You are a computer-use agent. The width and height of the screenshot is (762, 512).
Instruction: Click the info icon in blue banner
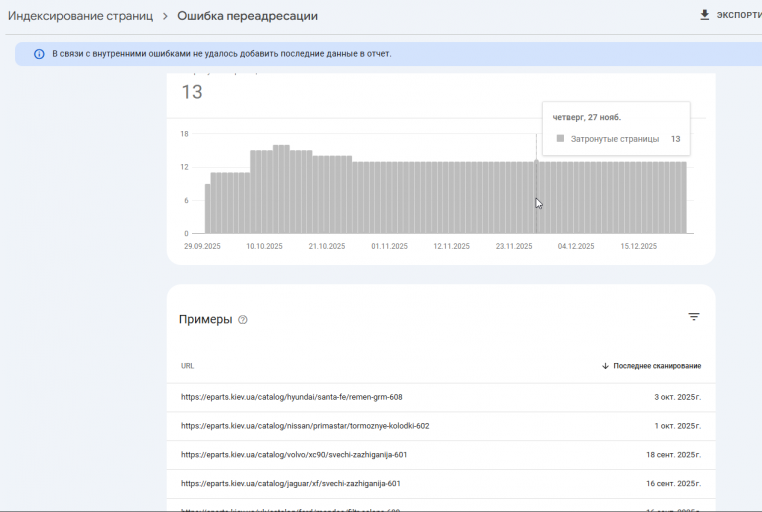[x=39, y=54]
